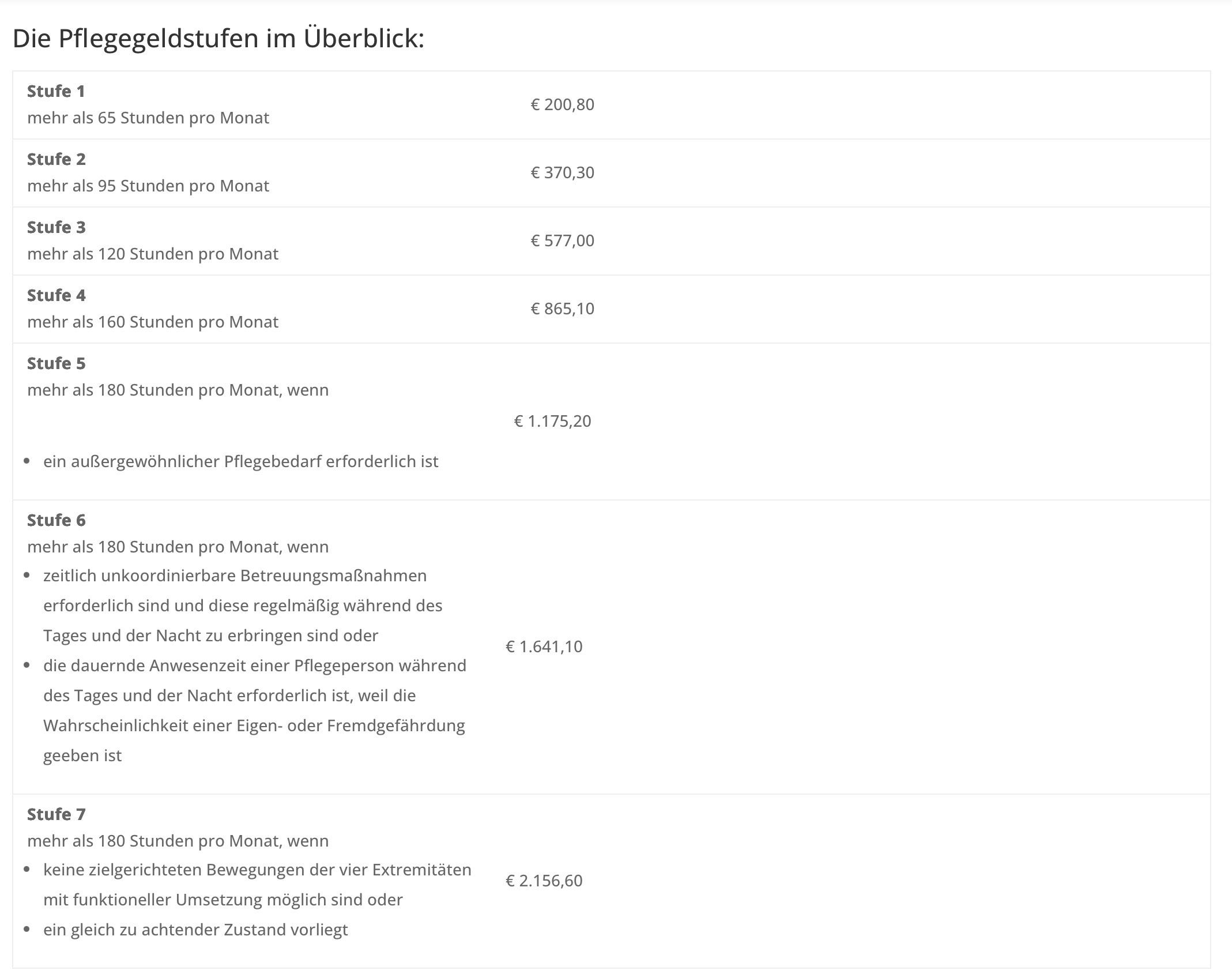This screenshot has width=1232, height=974.
Task: Click the € 577,00 amount
Action: pos(562,240)
